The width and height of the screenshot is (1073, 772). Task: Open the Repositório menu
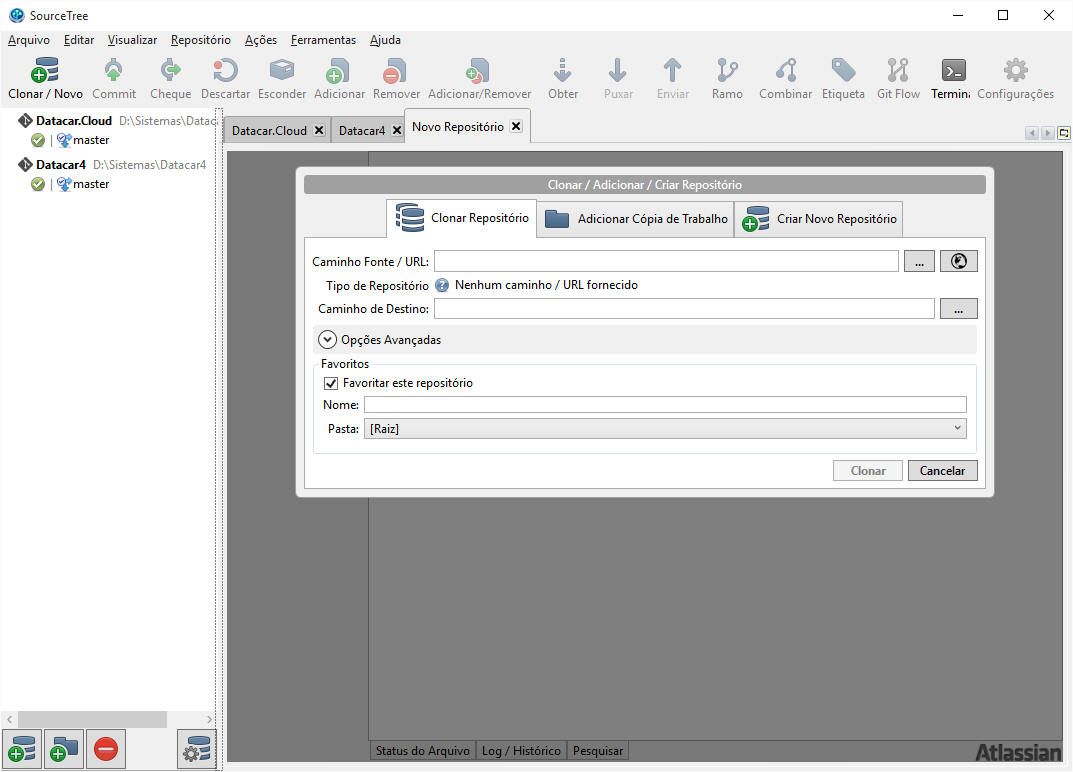[201, 40]
